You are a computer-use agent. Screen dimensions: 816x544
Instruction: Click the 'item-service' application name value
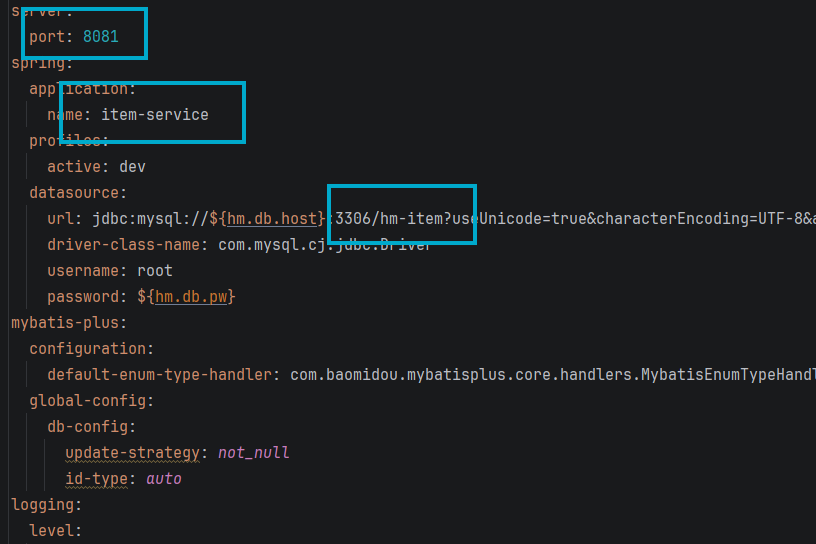click(x=155, y=115)
